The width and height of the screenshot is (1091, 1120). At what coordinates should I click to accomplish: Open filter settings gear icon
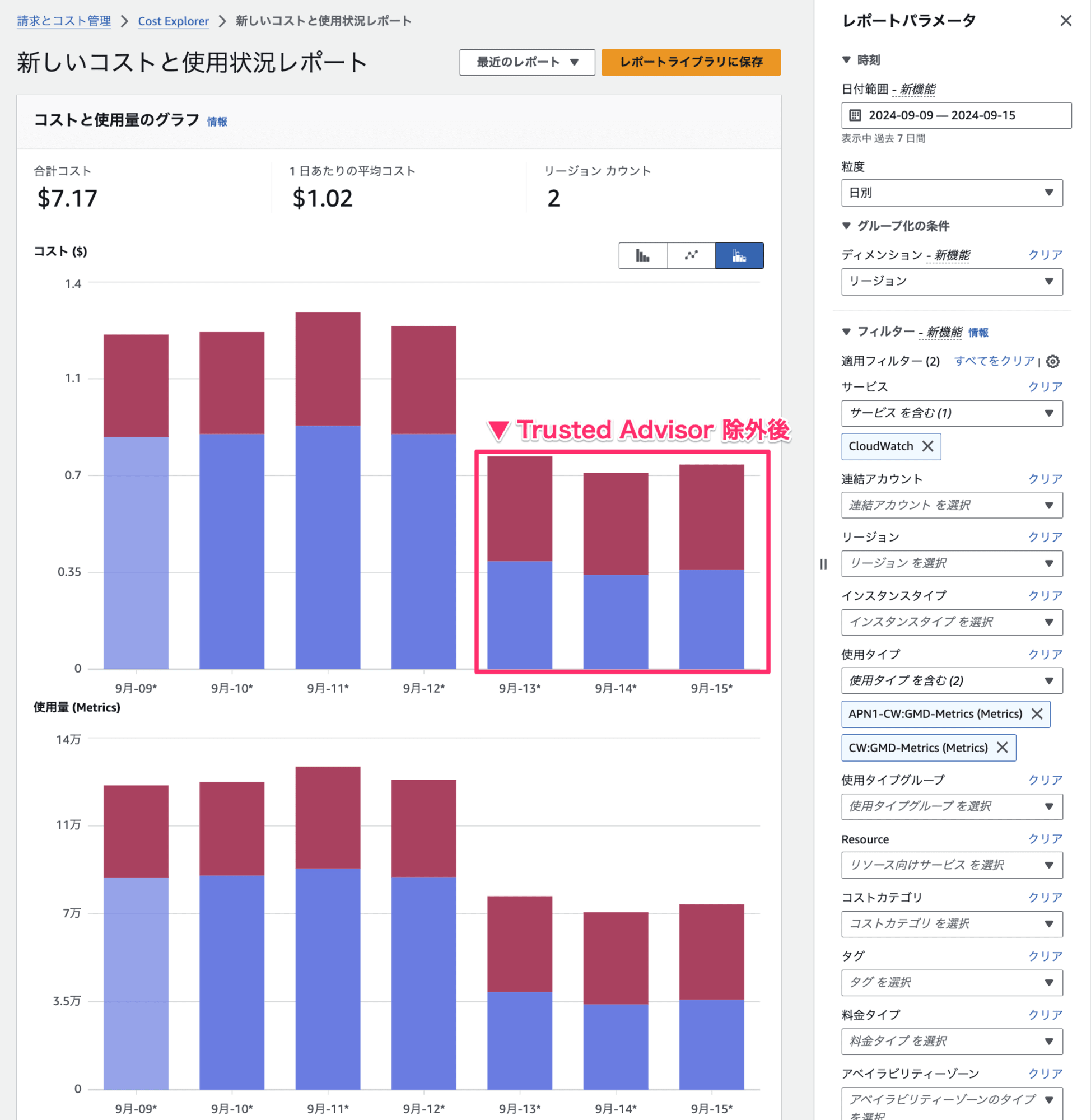1053,362
